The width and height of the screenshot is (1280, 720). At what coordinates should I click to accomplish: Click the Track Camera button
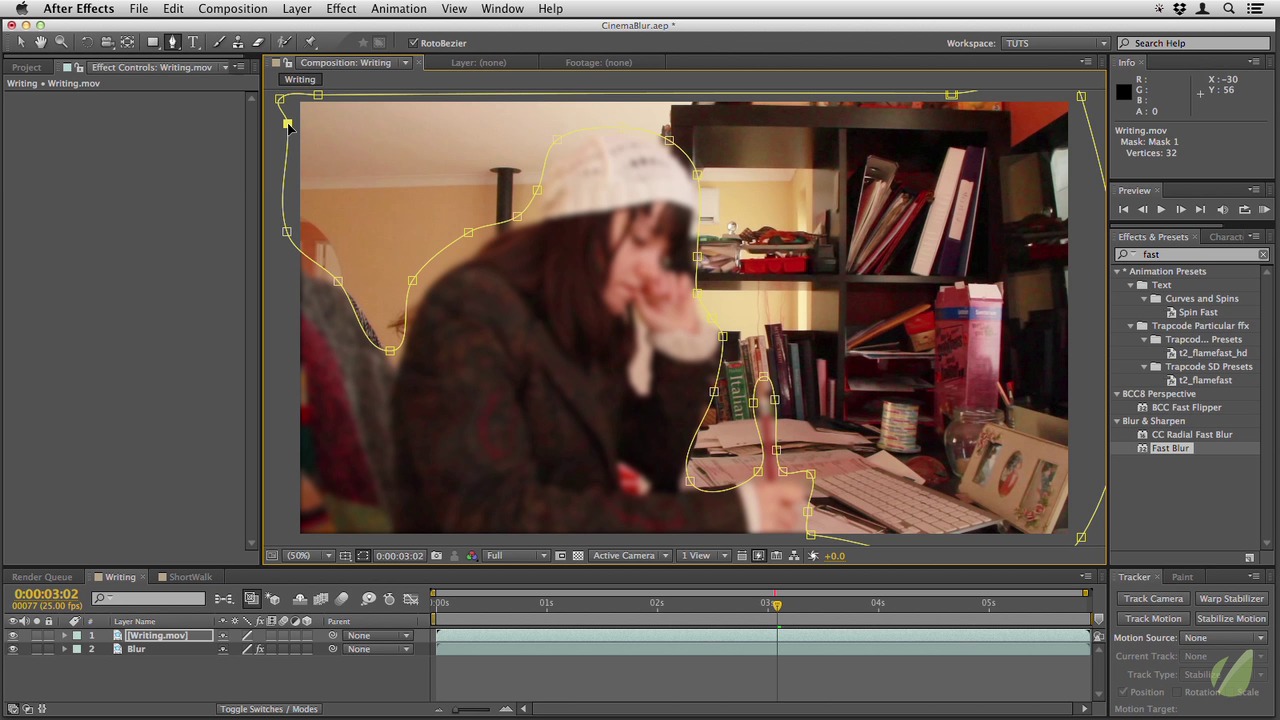click(x=1153, y=599)
